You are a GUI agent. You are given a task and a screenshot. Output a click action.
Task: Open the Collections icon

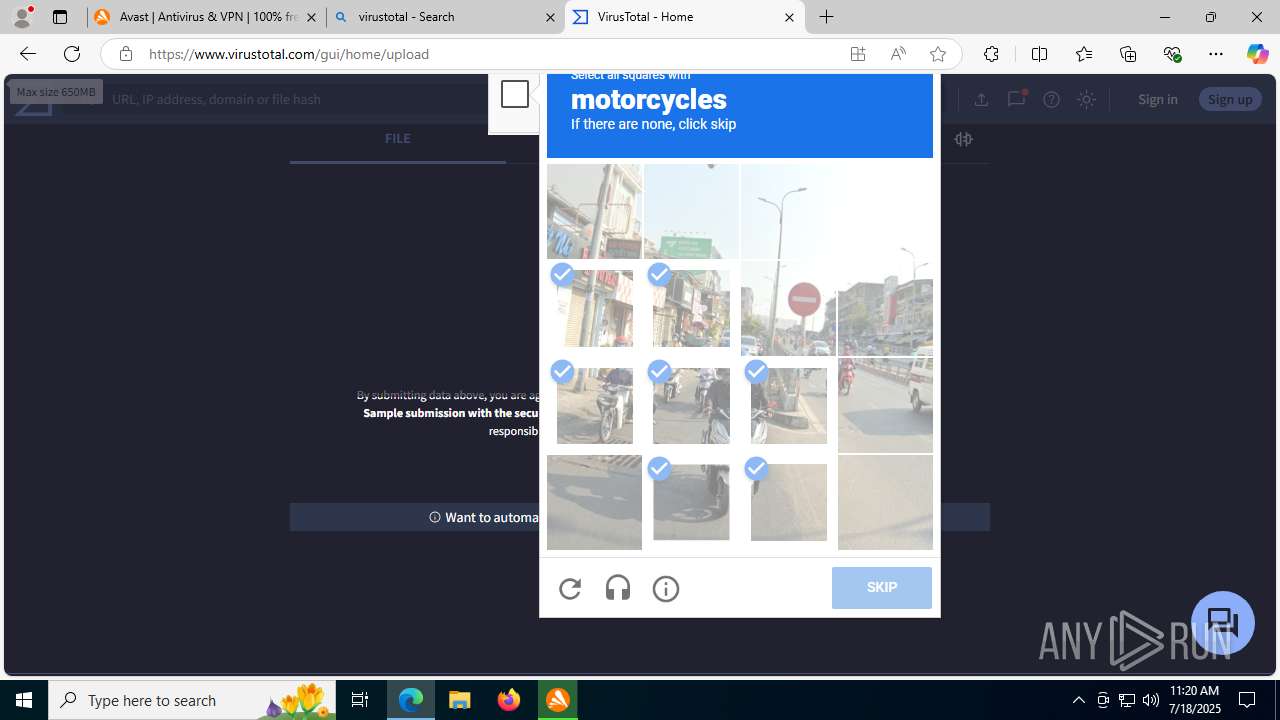point(1128,54)
